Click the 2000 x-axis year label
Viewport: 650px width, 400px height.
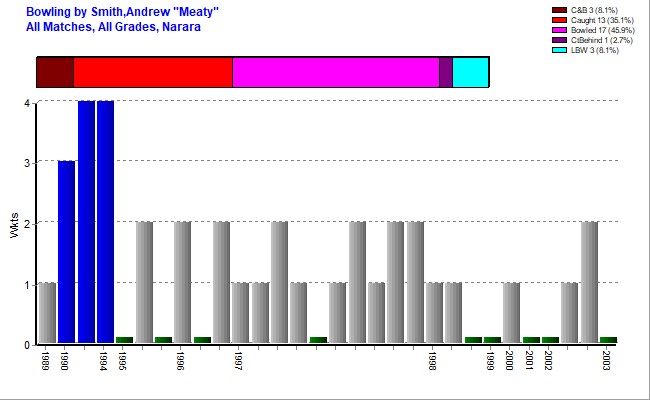click(509, 361)
